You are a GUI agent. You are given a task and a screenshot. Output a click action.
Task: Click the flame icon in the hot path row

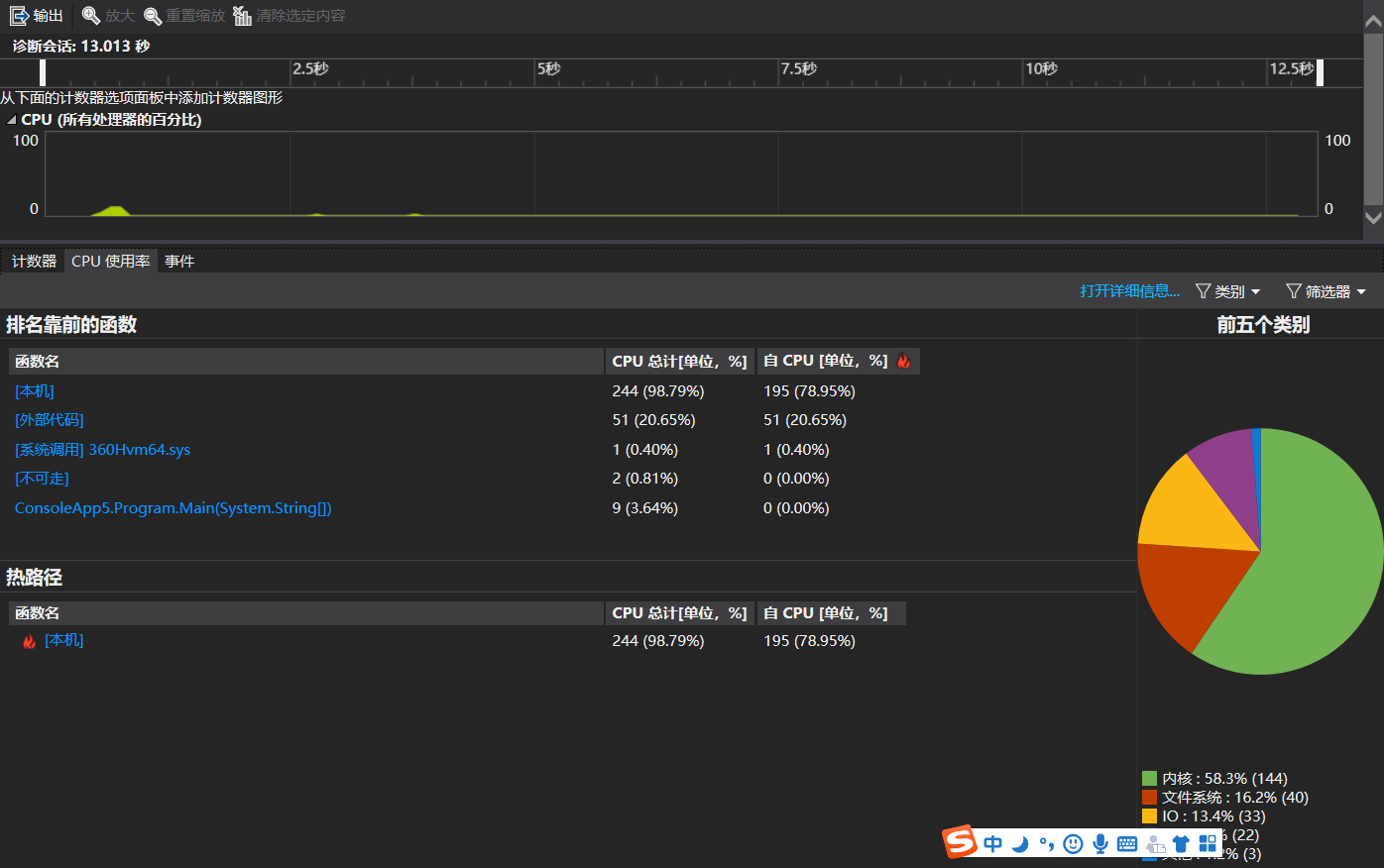point(30,641)
